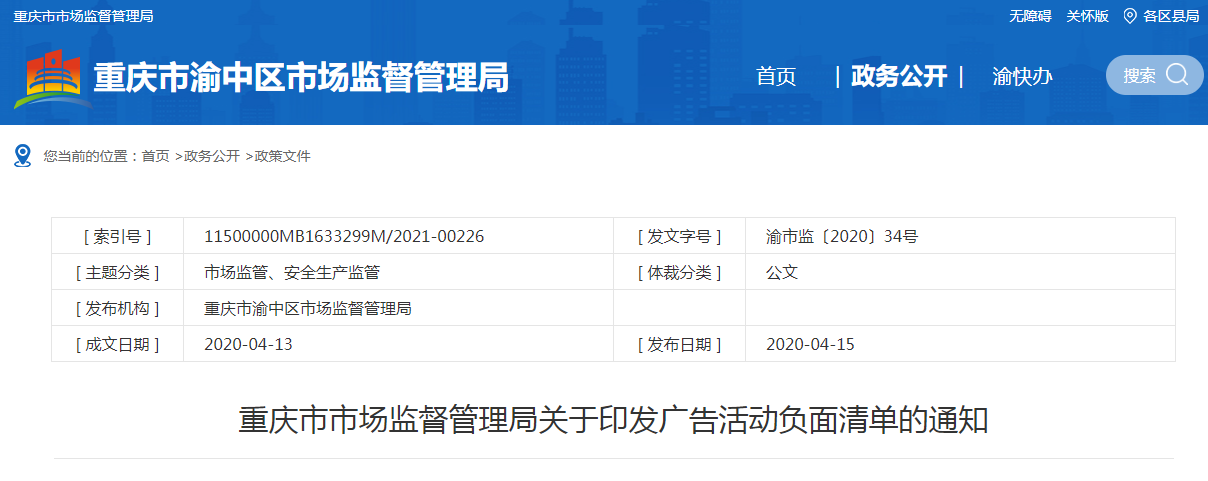Click the [ 索引号 ] label cell
Screen dimensions: 1208x481
click(x=118, y=237)
